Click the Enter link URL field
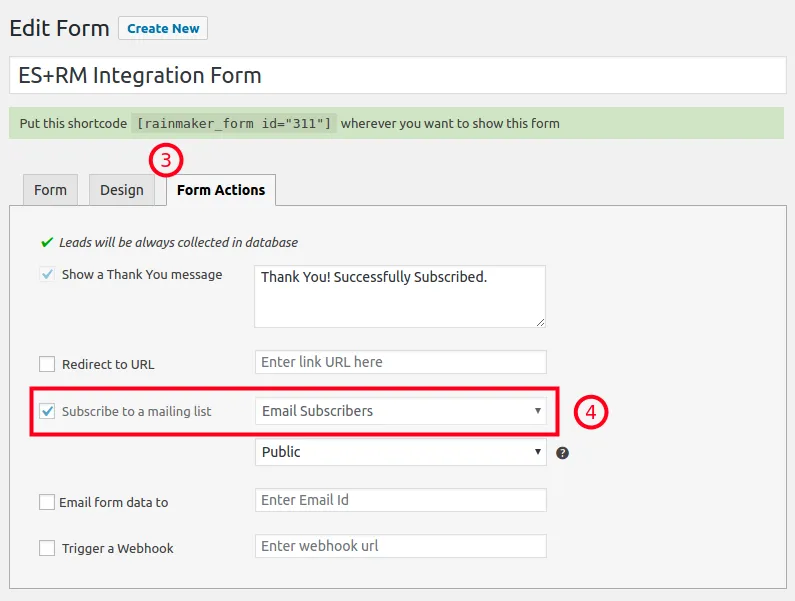The height and width of the screenshot is (601, 795). 401,362
